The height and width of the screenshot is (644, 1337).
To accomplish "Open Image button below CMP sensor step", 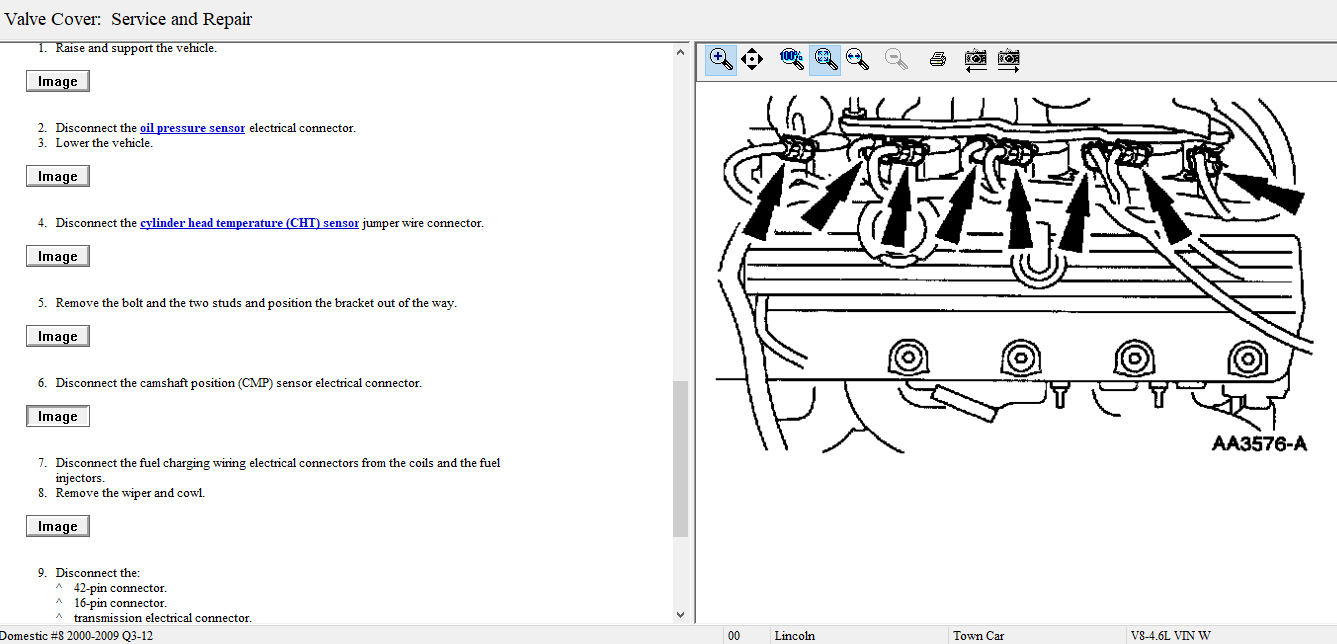I will pyautogui.click(x=58, y=416).
